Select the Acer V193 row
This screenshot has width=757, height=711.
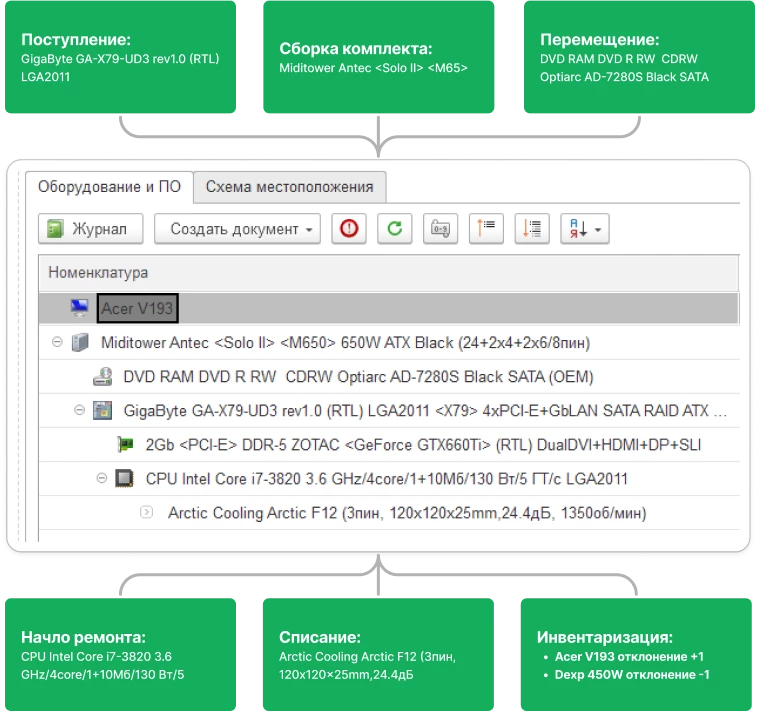389,308
